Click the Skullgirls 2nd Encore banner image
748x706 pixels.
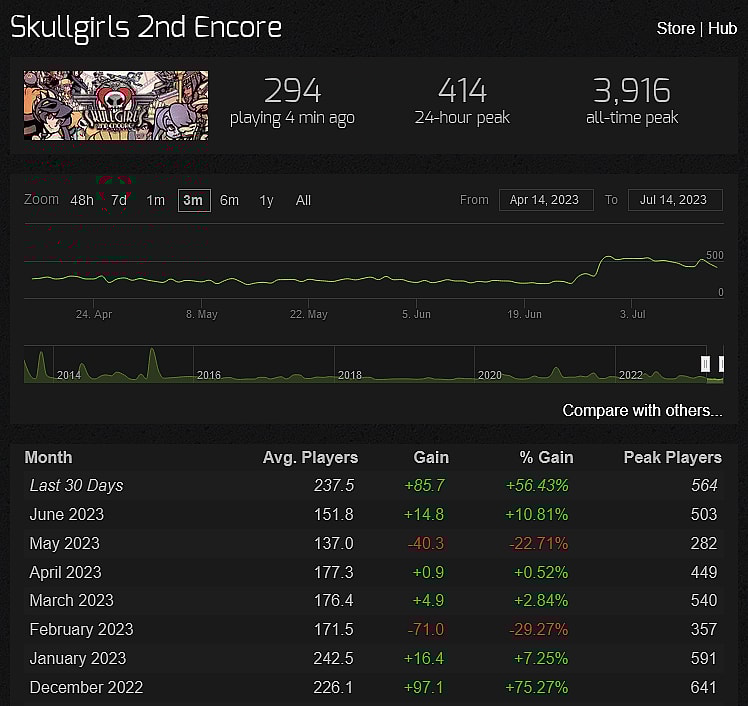click(116, 105)
